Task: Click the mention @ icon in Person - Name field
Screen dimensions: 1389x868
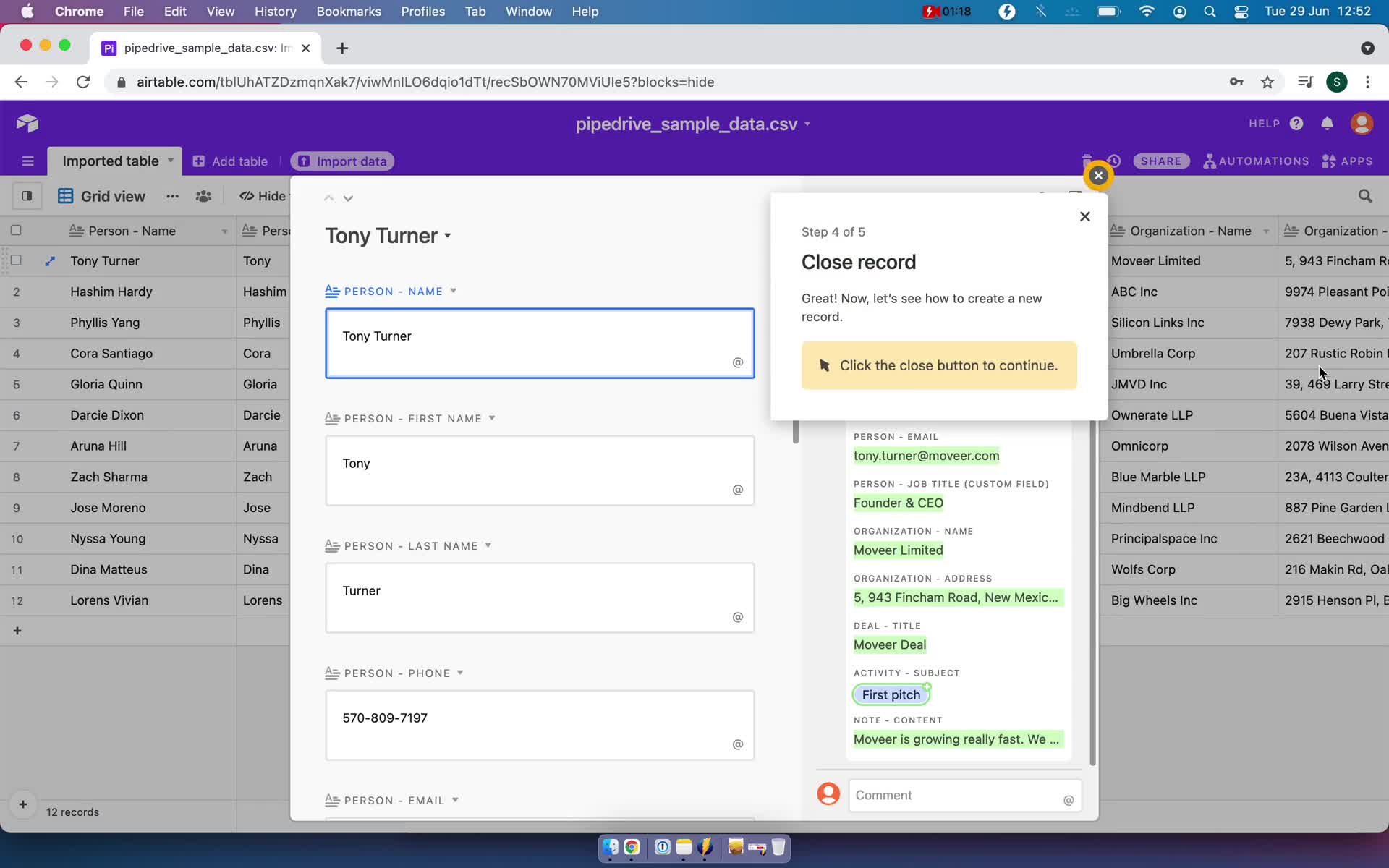Action: (x=738, y=362)
